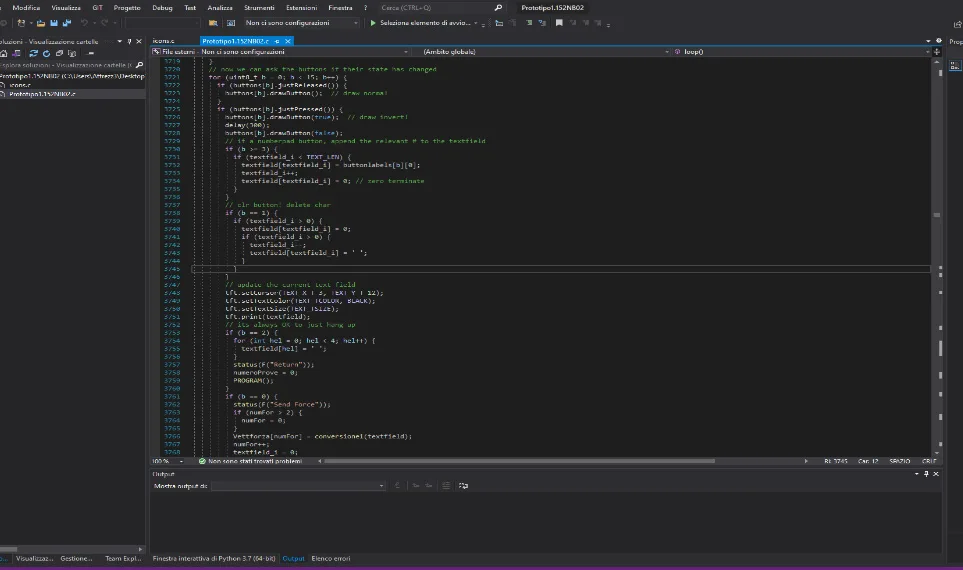Click the Save All toolbar icon
The width and height of the screenshot is (963, 570).
67,23
